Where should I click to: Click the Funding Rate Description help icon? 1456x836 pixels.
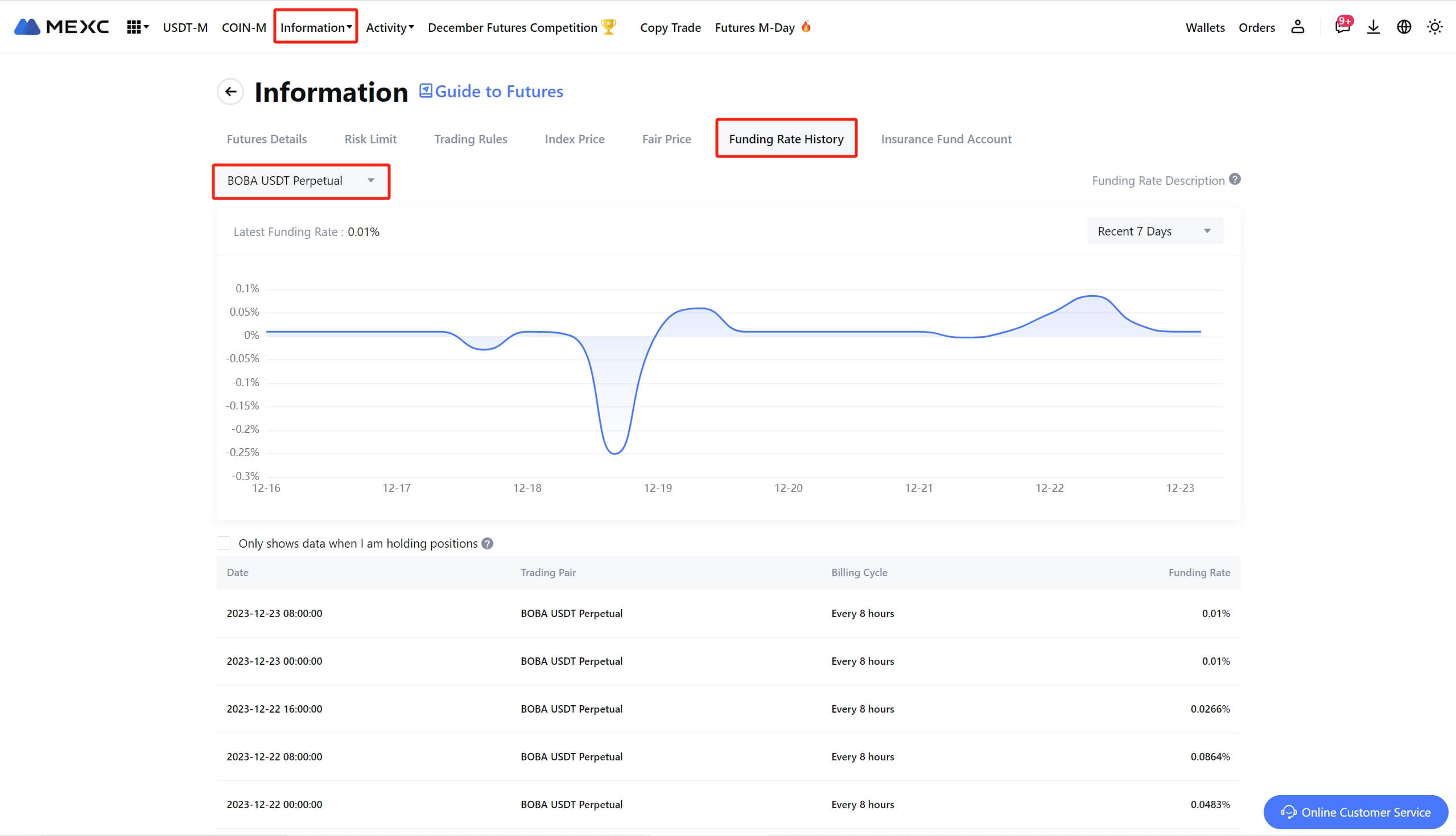coord(1235,180)
